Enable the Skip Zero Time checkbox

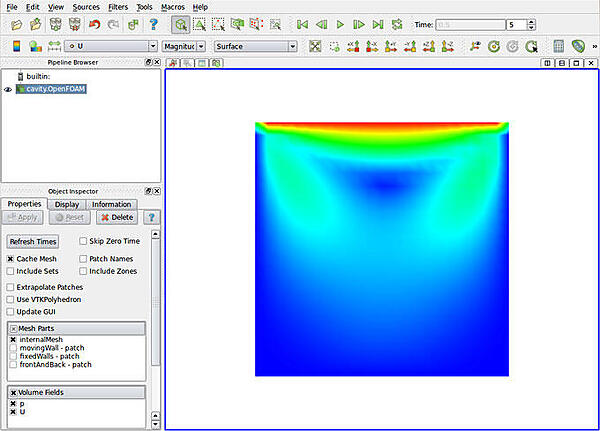83,241
